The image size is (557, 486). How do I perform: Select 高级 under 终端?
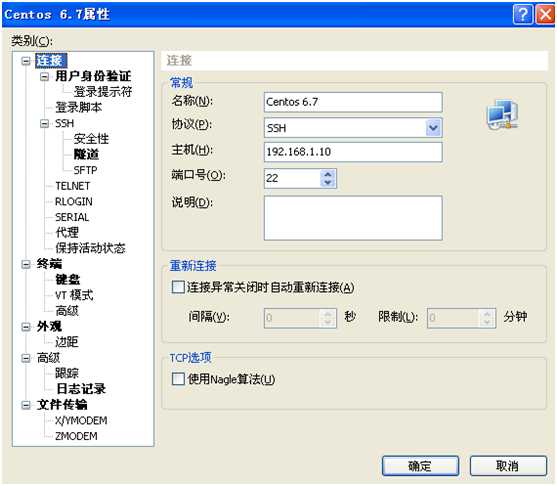point(67,311)
